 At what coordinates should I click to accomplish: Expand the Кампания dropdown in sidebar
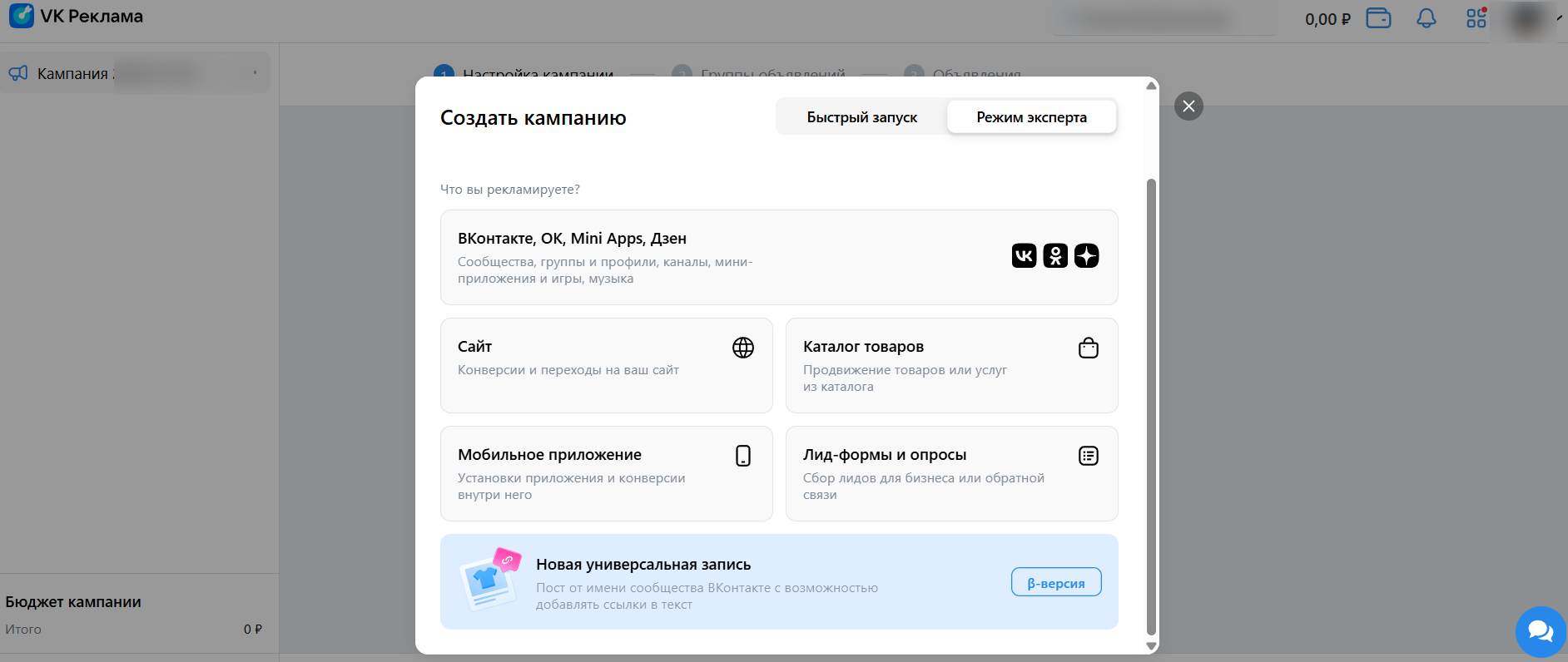click(255, 73)
